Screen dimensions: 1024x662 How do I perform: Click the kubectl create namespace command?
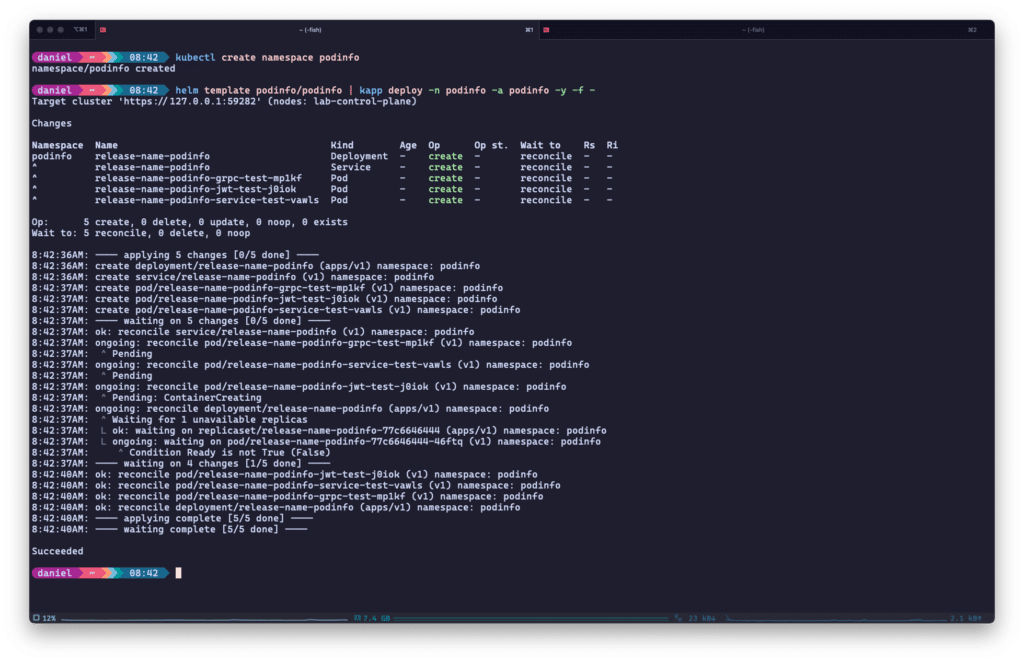267,58
